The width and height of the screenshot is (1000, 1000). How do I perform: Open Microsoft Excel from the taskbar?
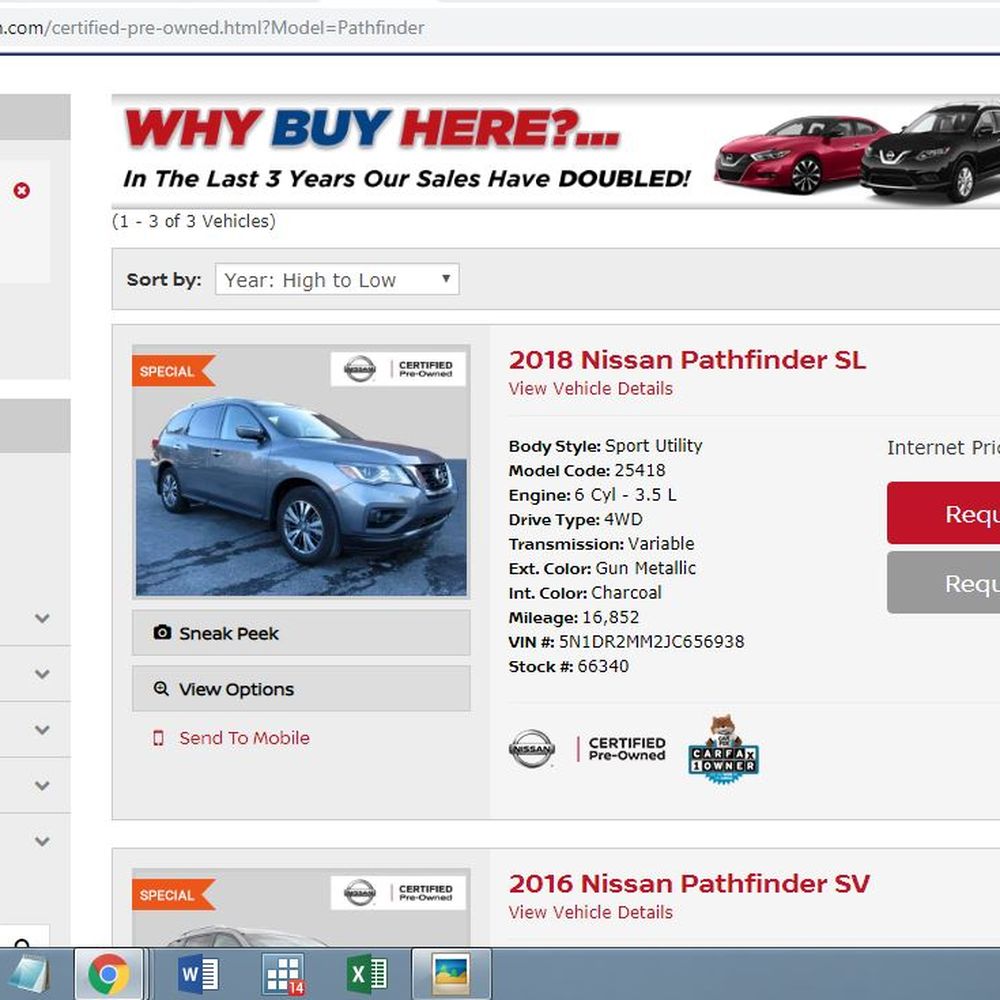[x=367, y=974]
